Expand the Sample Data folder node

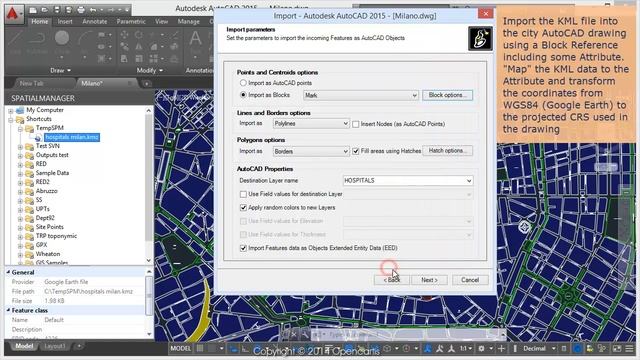click(x=20, y=173)
